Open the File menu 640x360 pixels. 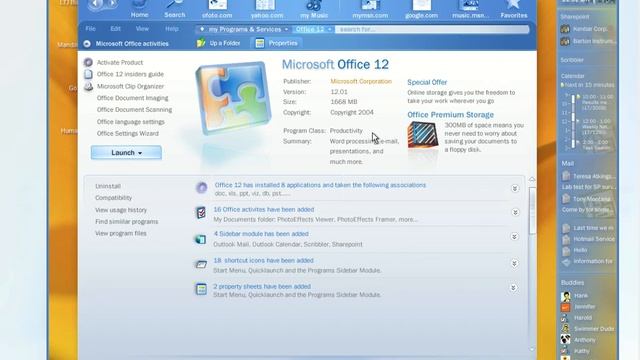point(91,29)
